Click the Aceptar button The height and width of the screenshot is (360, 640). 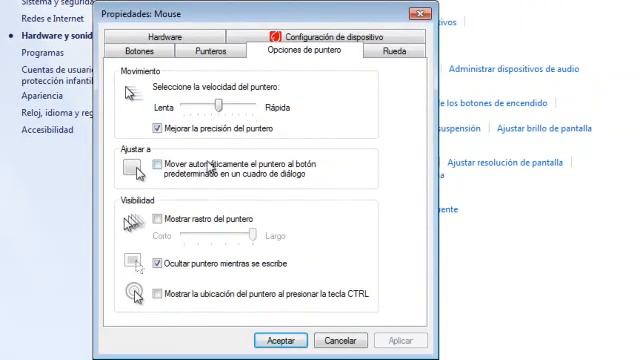pos(281,340)
